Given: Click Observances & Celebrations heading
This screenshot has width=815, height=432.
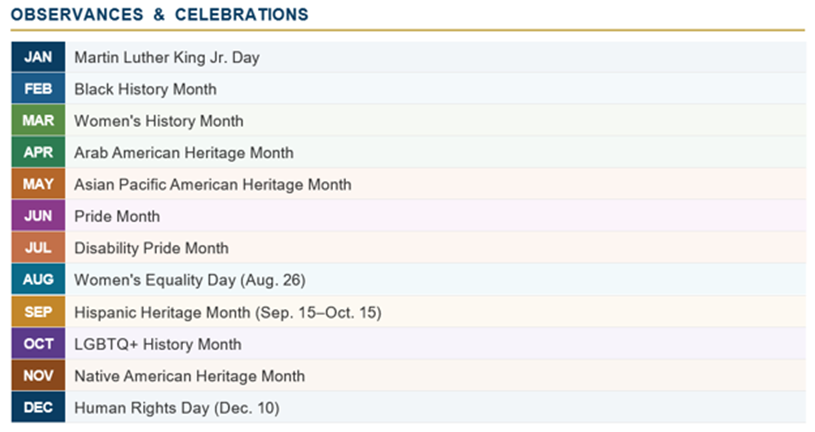Looking at the screenshot, I should coord(160,15).
